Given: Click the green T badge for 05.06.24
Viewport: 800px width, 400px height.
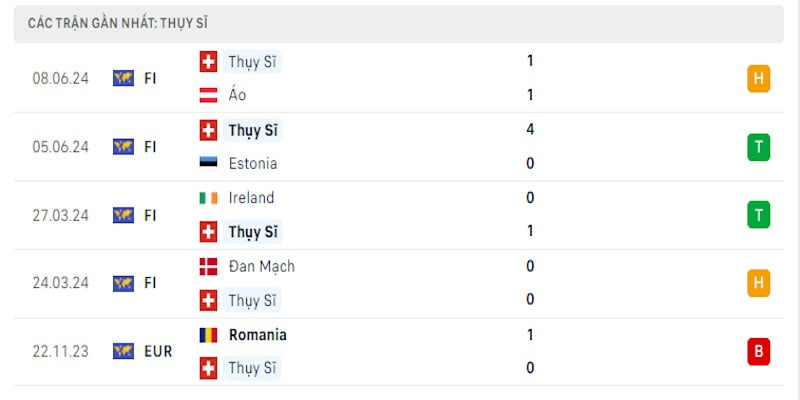Looking at the screenshot, I should click(759, 147).
